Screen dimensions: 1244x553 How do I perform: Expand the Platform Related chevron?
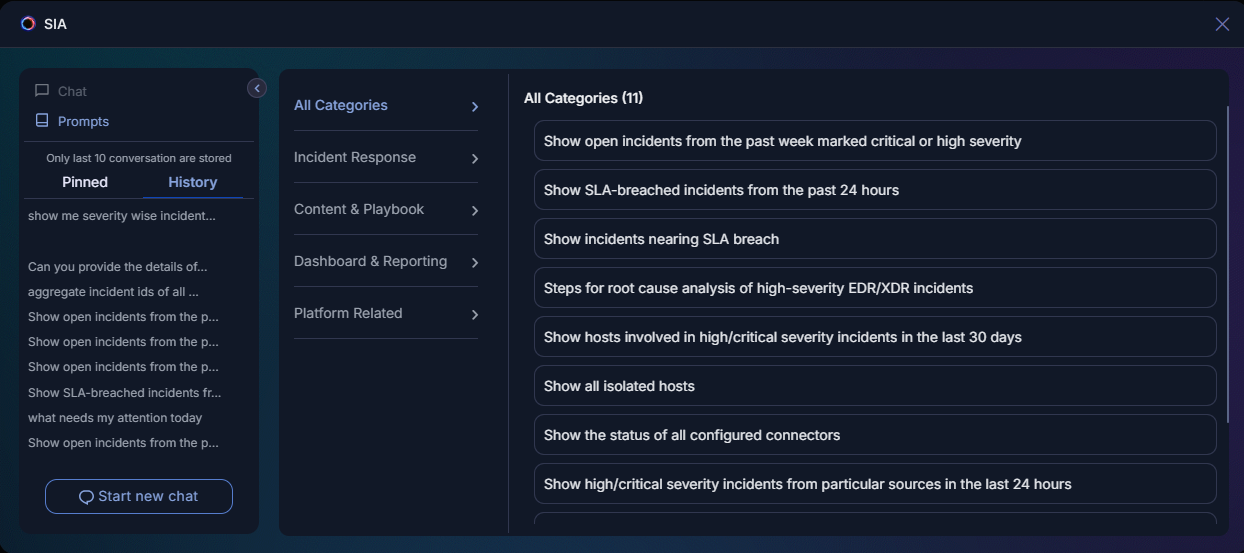click(x=475, y=315)
